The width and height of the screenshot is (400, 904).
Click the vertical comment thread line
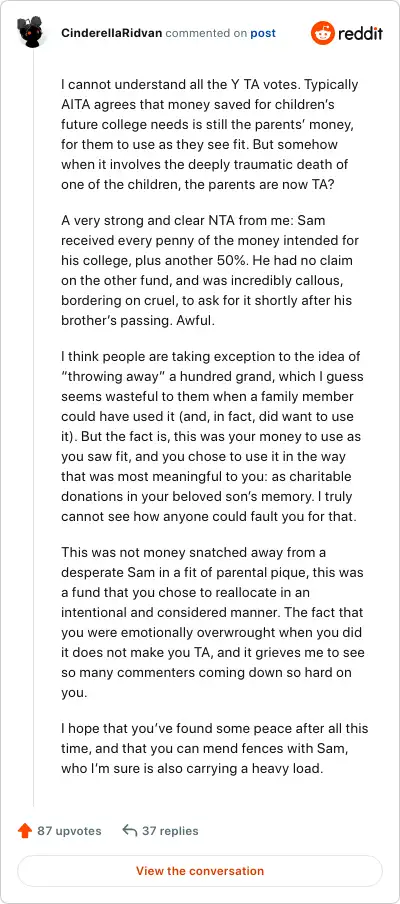click(33, 427)
